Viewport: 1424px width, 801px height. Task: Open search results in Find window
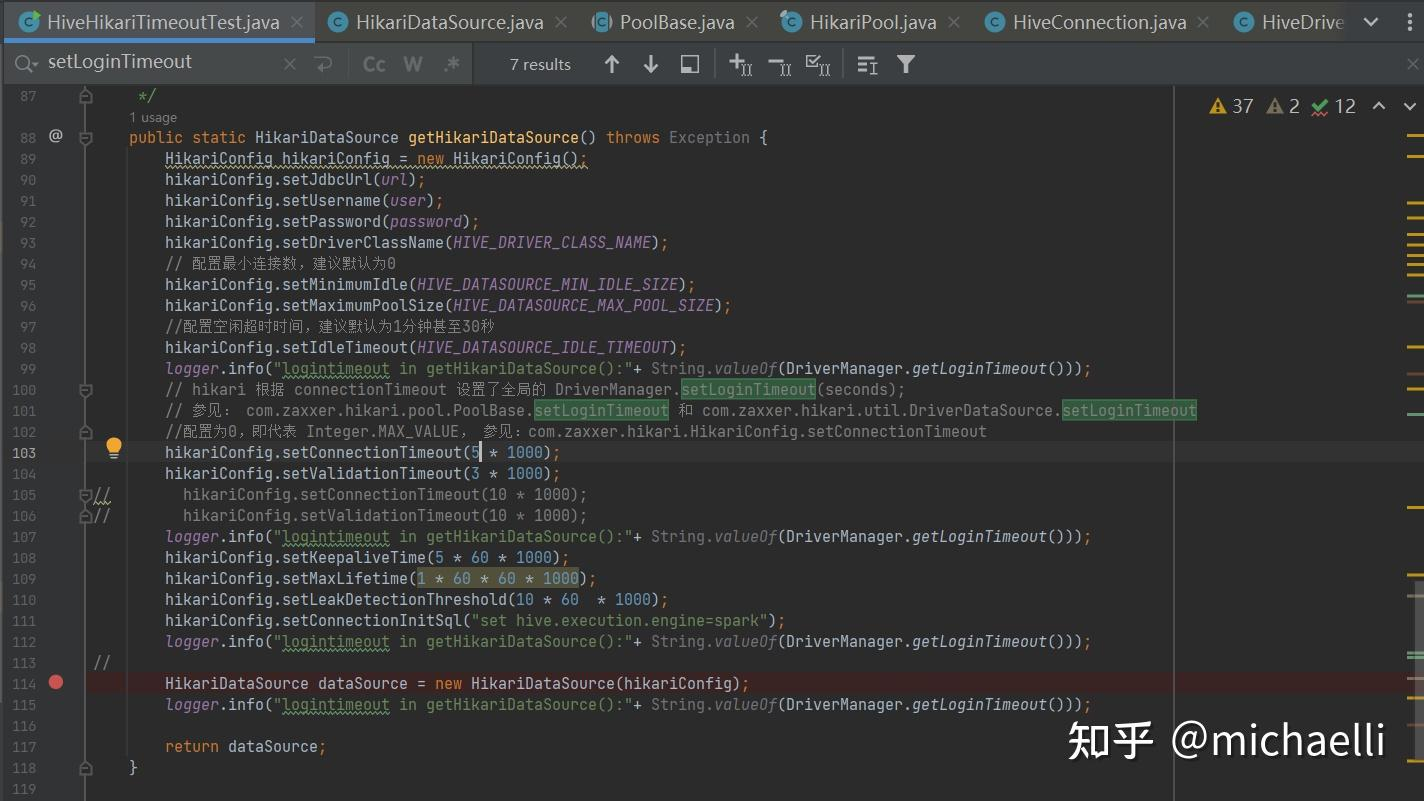pos(690,64)
